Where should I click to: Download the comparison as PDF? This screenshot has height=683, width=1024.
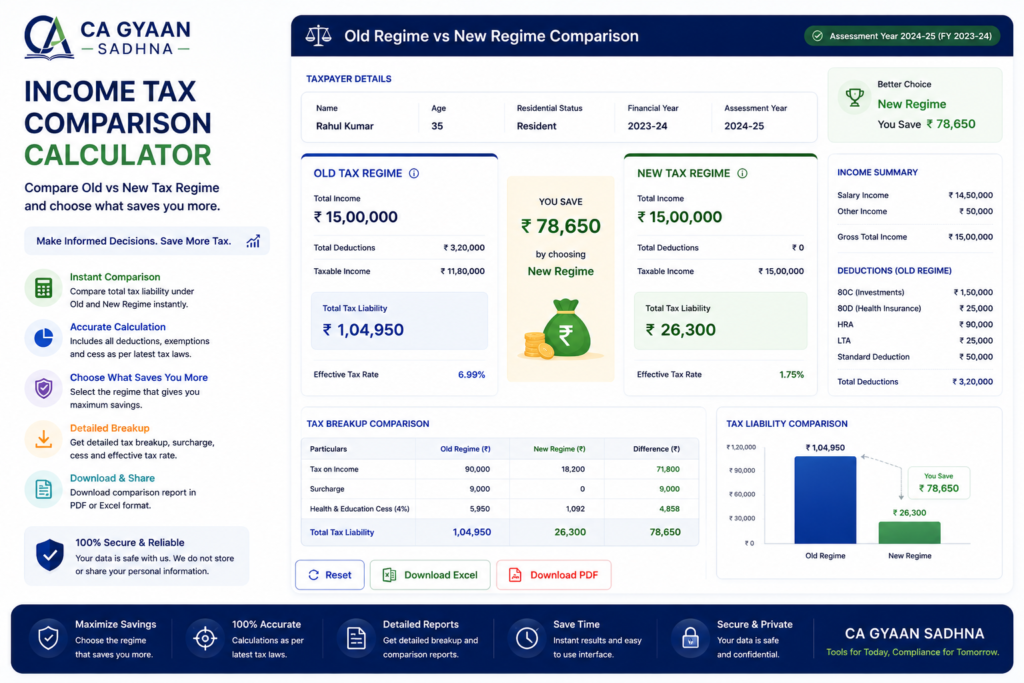(554, 575)
